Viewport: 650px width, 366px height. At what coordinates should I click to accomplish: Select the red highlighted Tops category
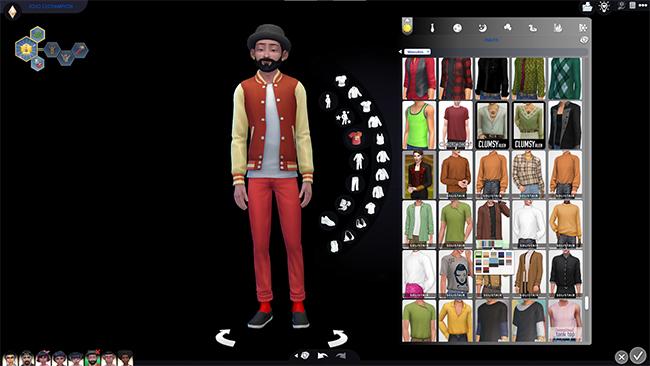[x=355, y=138]
